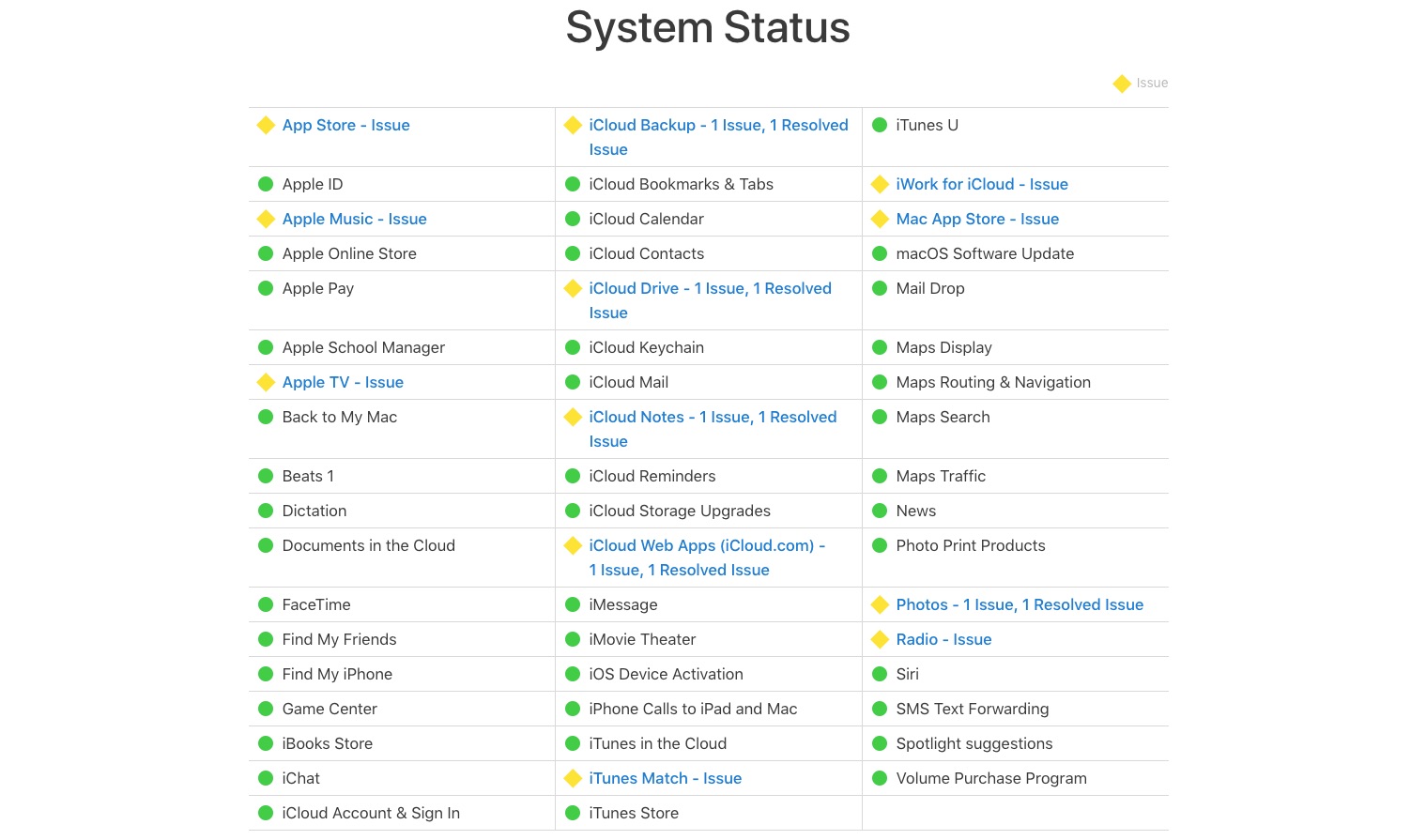Open the App Store - Issue link
The width and height of the screenshot is (1426, 840).
[345, 125]
